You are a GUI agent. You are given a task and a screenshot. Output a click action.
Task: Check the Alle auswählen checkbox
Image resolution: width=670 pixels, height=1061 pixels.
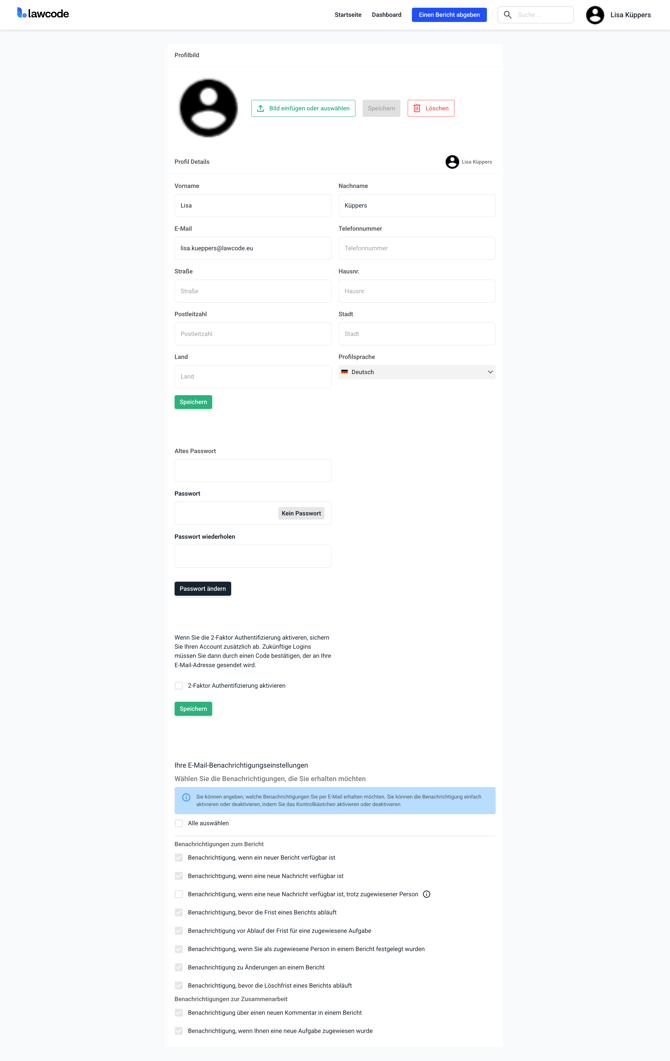[179, 823]
